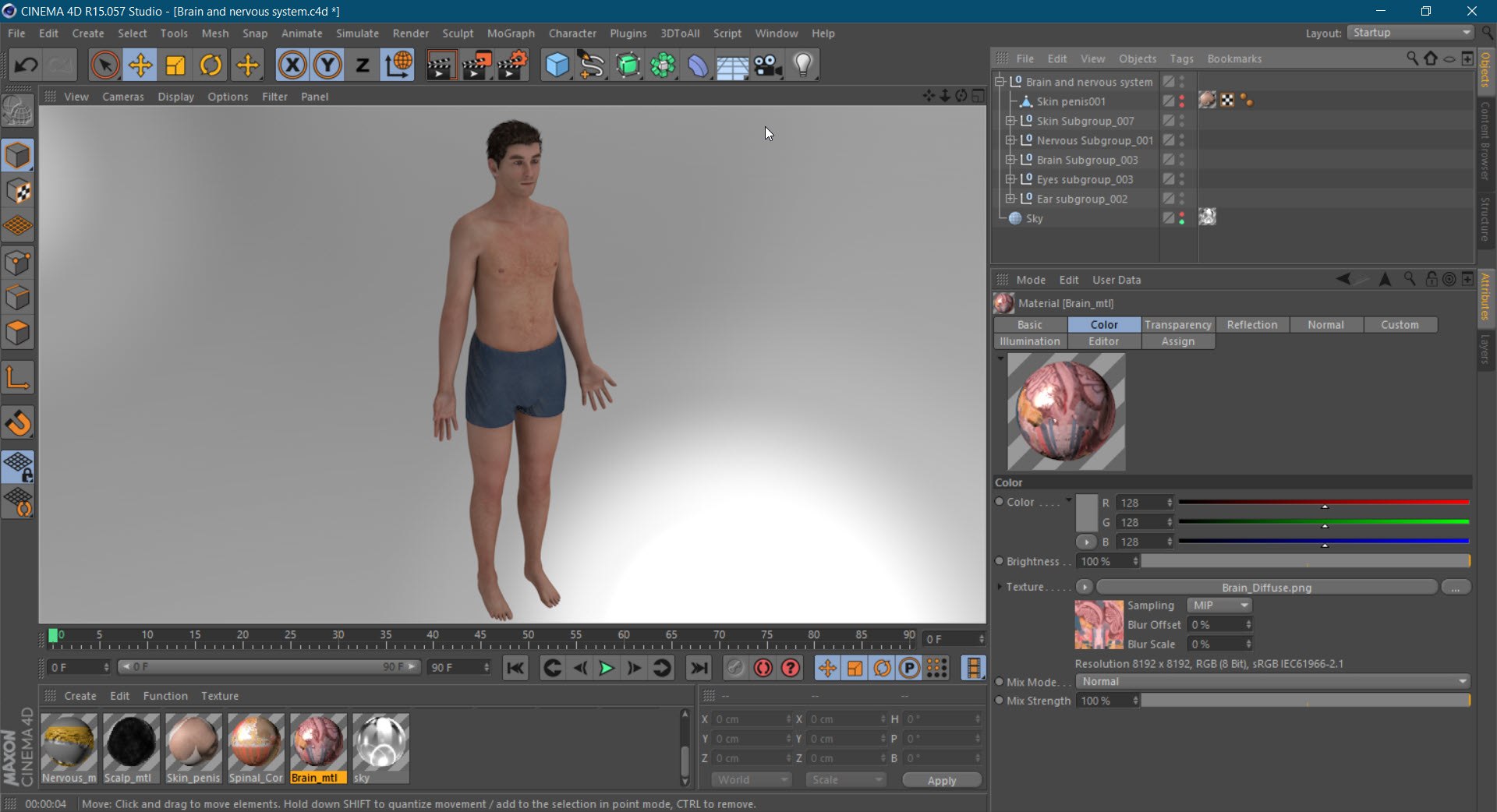Add a light object
This screenshot has width=1497, height=812.
(x=803, y=65)
